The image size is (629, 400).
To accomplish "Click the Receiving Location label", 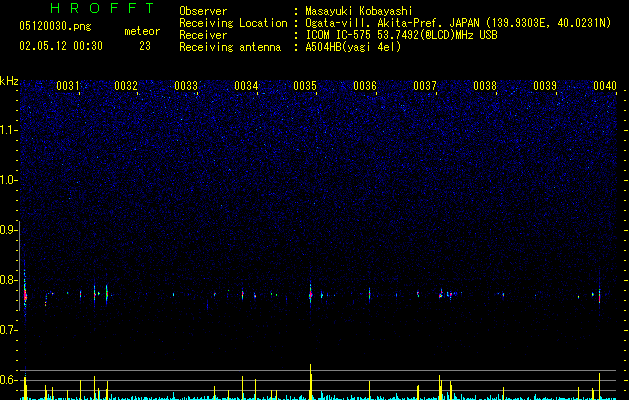I will pos(233,23).
